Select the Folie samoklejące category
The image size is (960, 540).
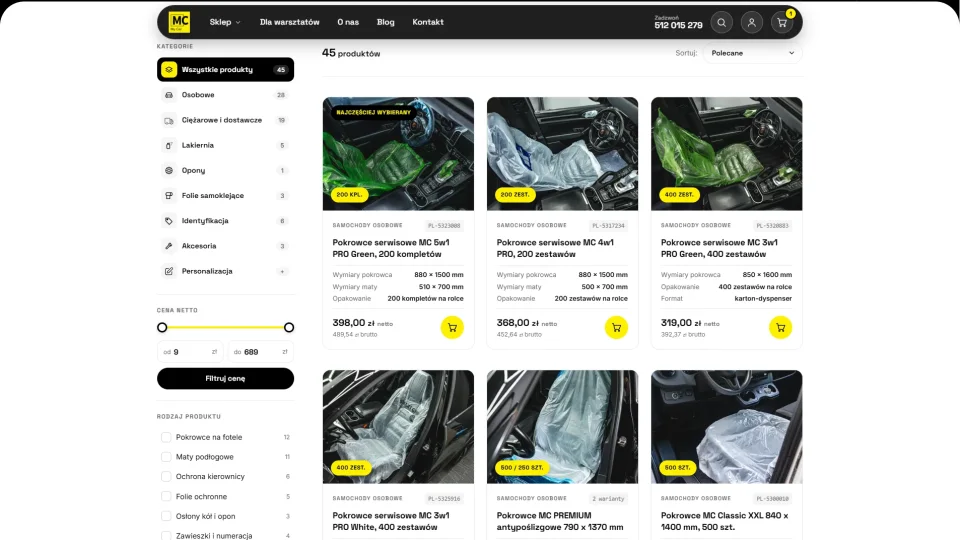click(225, 196)
